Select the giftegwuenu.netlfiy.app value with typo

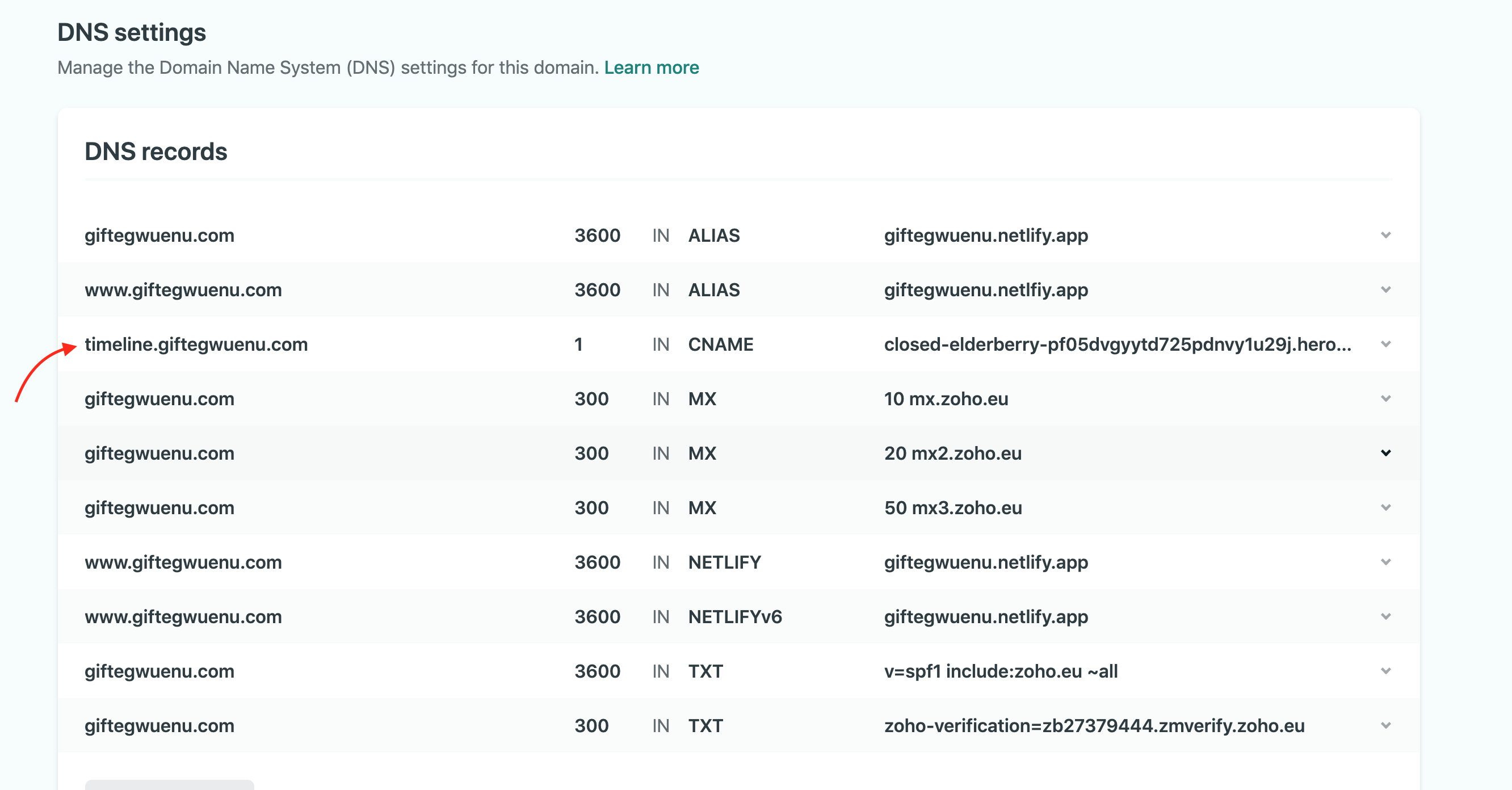(x=986, y=289)
